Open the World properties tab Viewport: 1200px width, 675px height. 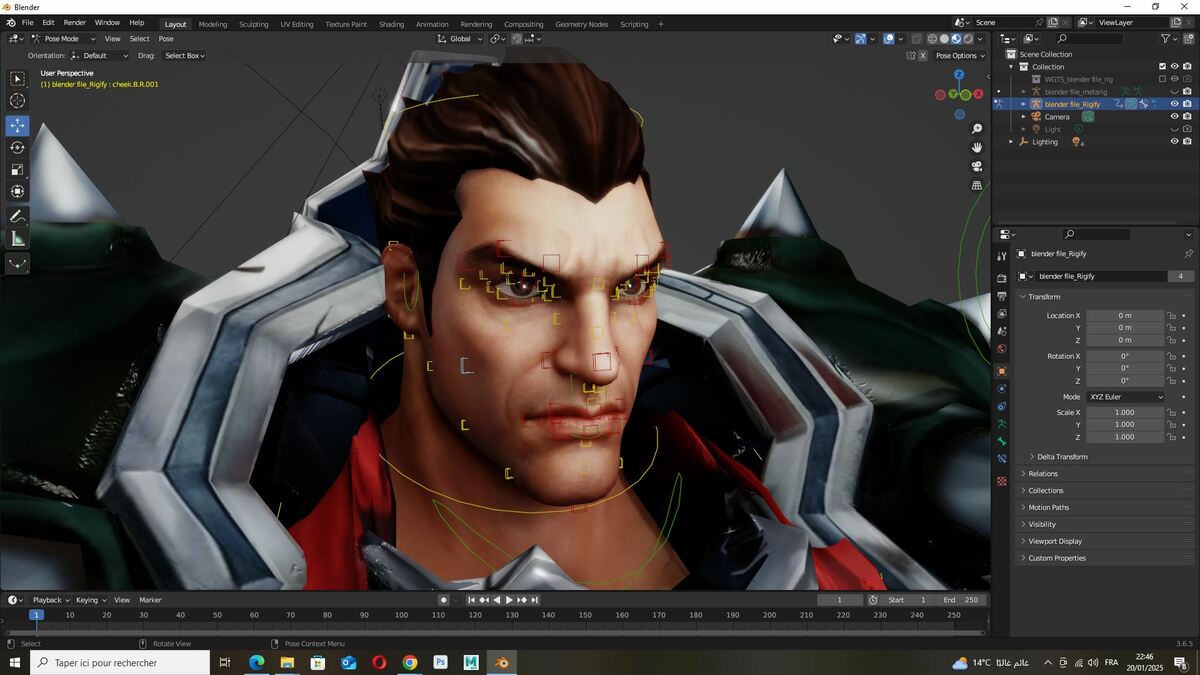pyautogui.click(x=1002, y=349)
